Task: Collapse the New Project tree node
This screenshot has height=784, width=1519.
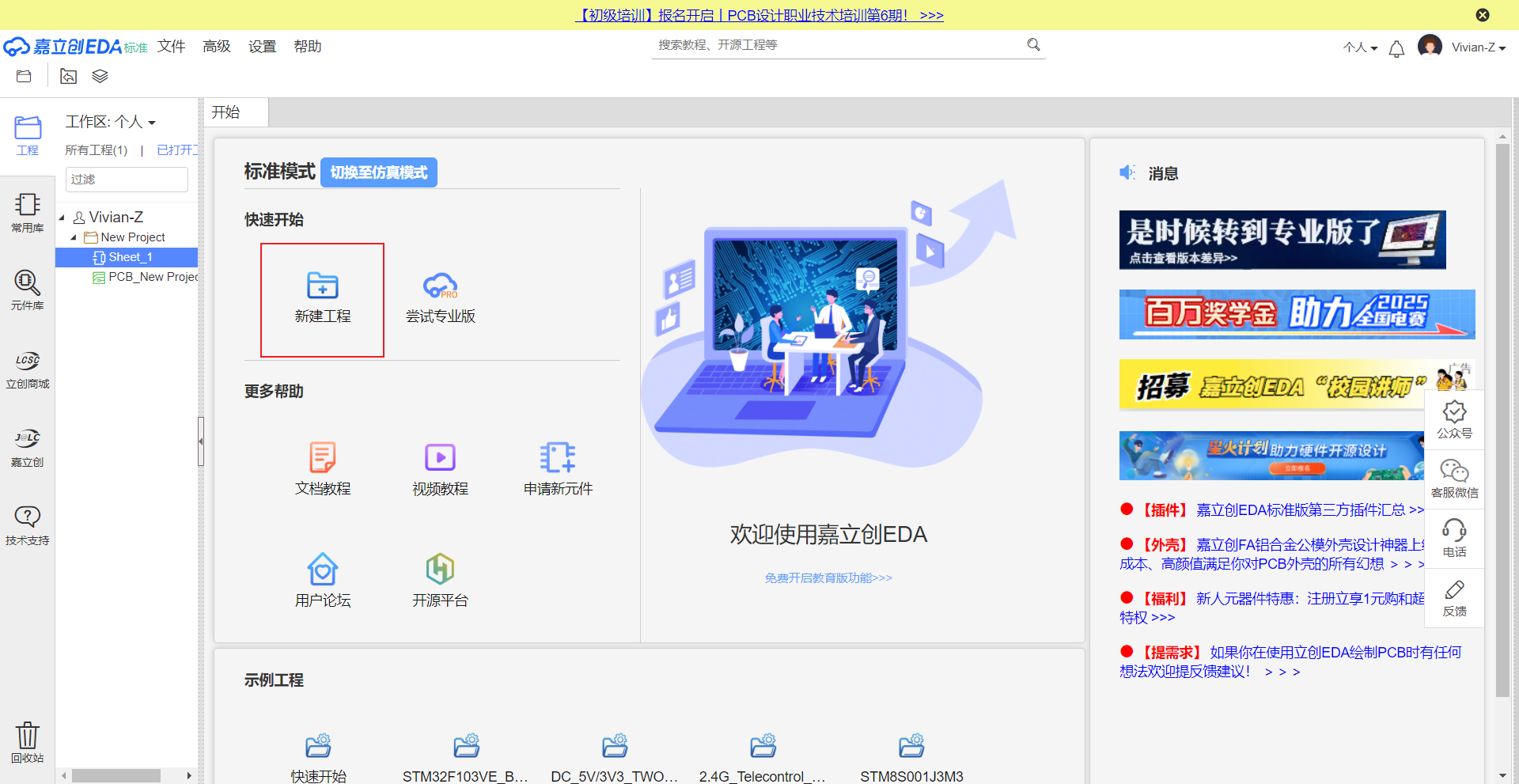Action: [x=74, y=237]
